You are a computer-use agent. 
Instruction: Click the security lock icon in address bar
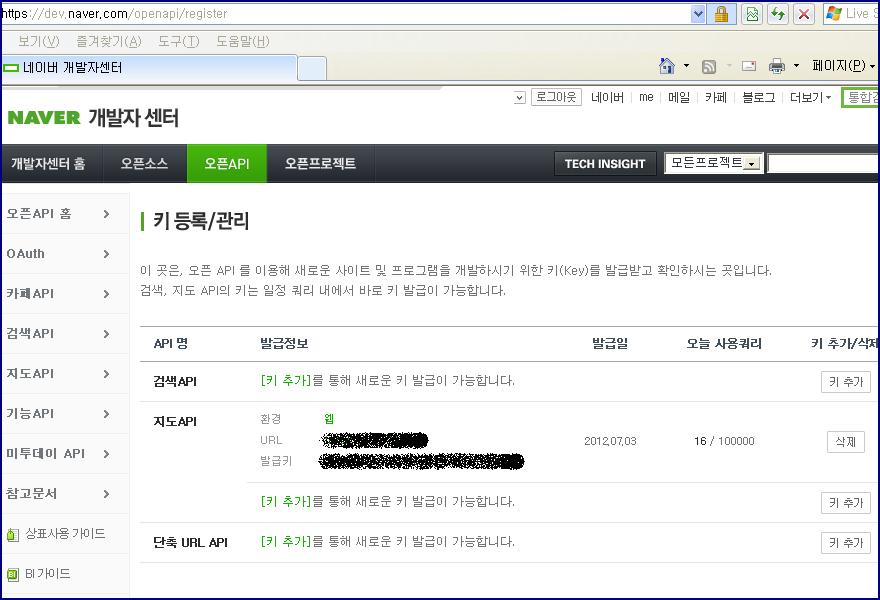pos(722,13)
